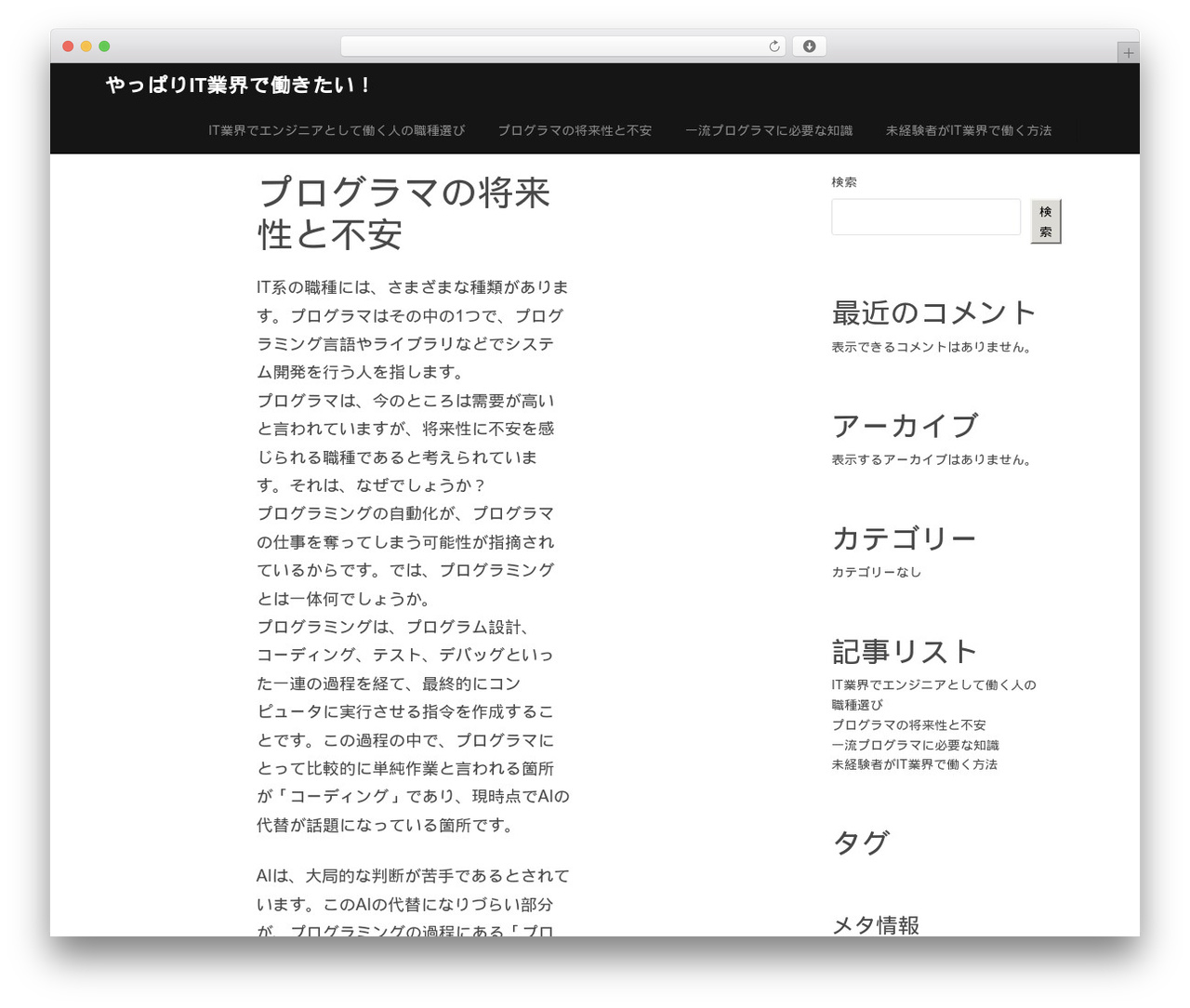Open sidebar link 一流プログラマに必要な知識
This screenshot has height=1008, width=1190.
[x=915, y=745]
